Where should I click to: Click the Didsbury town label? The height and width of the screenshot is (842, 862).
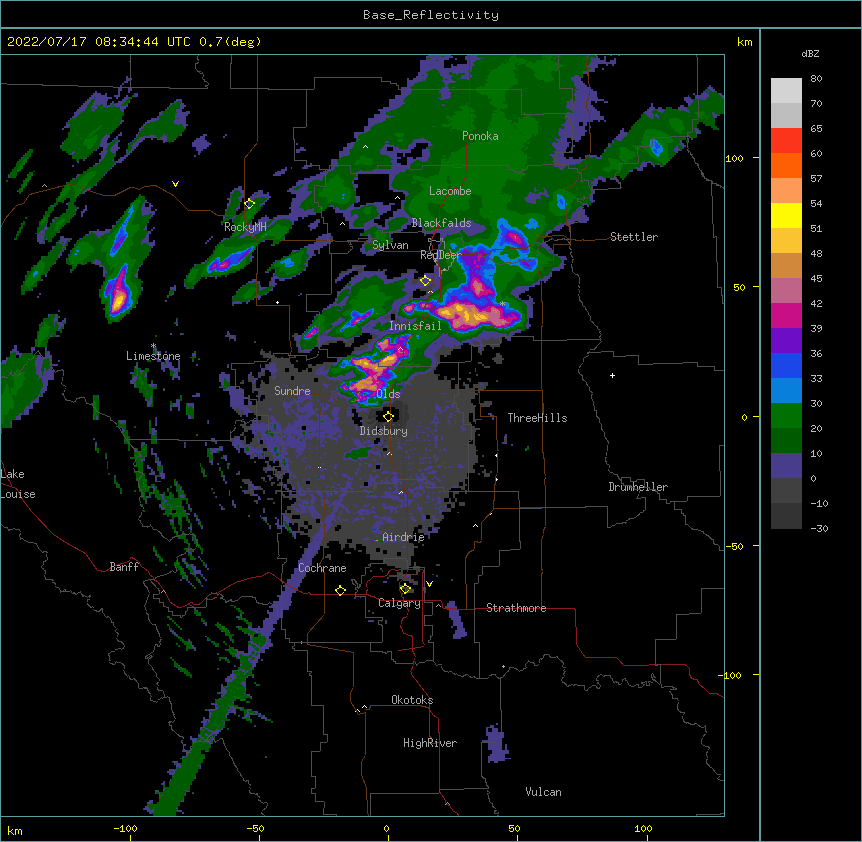(x=383, y=431)
